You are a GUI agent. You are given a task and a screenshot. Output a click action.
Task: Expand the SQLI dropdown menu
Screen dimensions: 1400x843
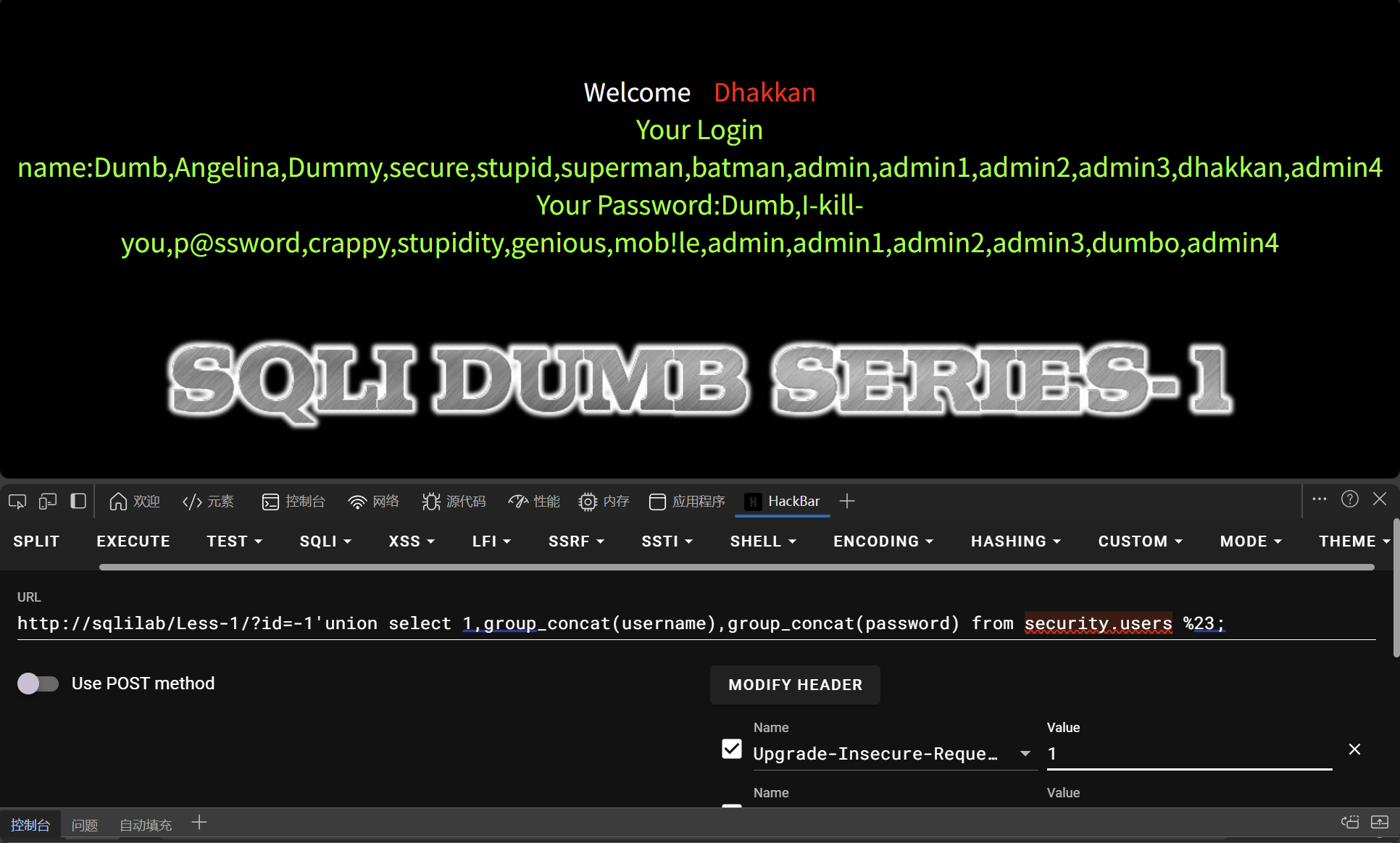[326, 541]
